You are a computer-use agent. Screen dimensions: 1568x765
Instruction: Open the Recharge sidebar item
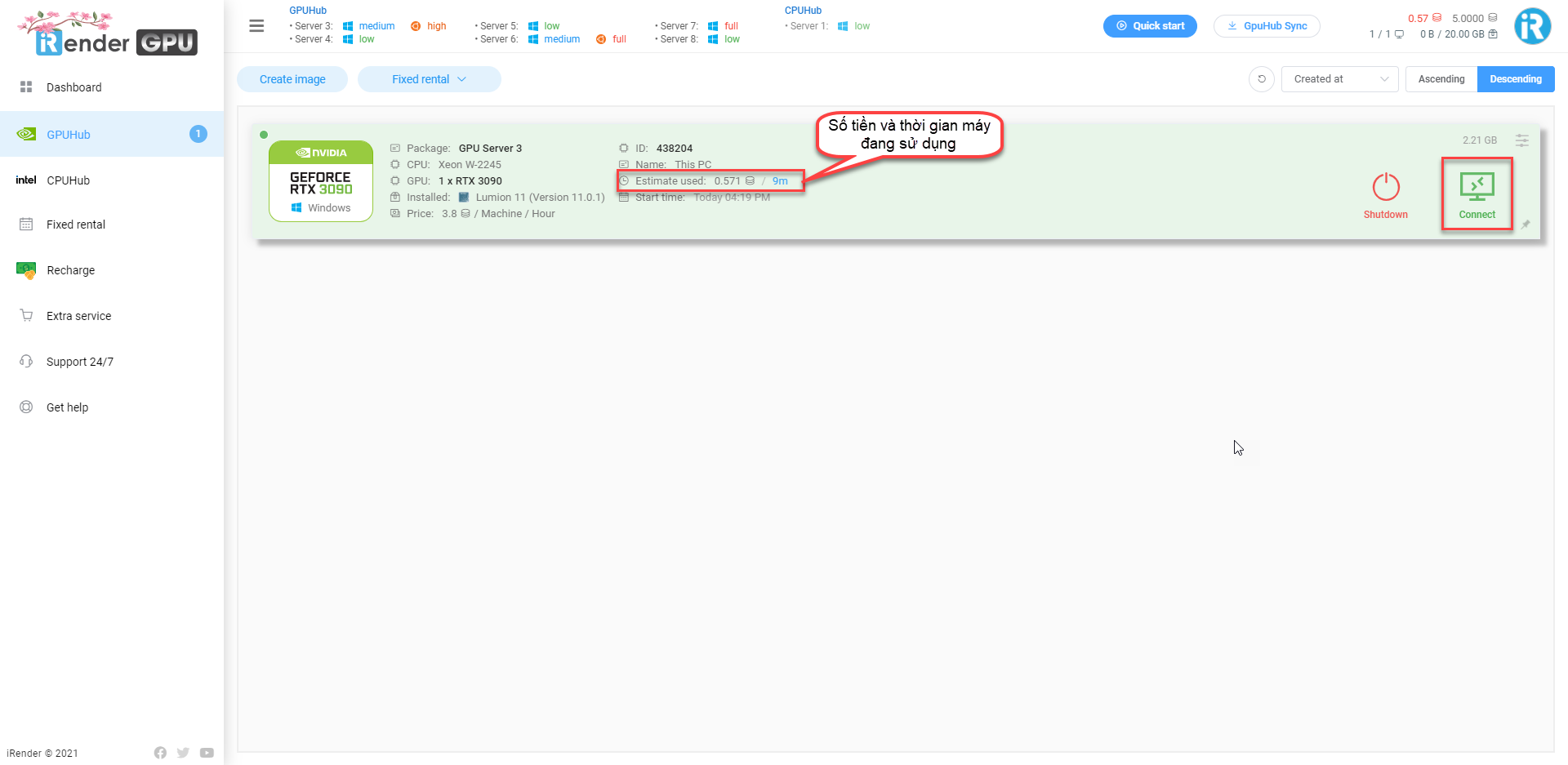tap(112, 270)
